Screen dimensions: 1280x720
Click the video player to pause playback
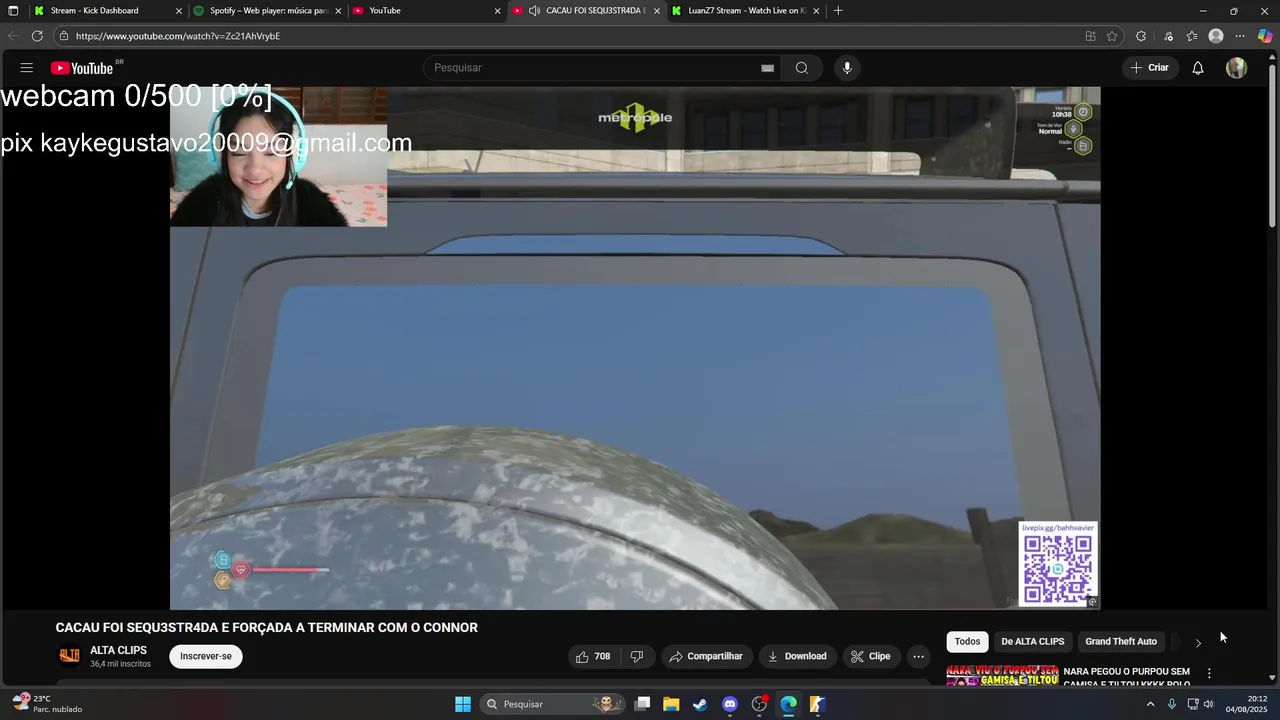coord(635,348)
